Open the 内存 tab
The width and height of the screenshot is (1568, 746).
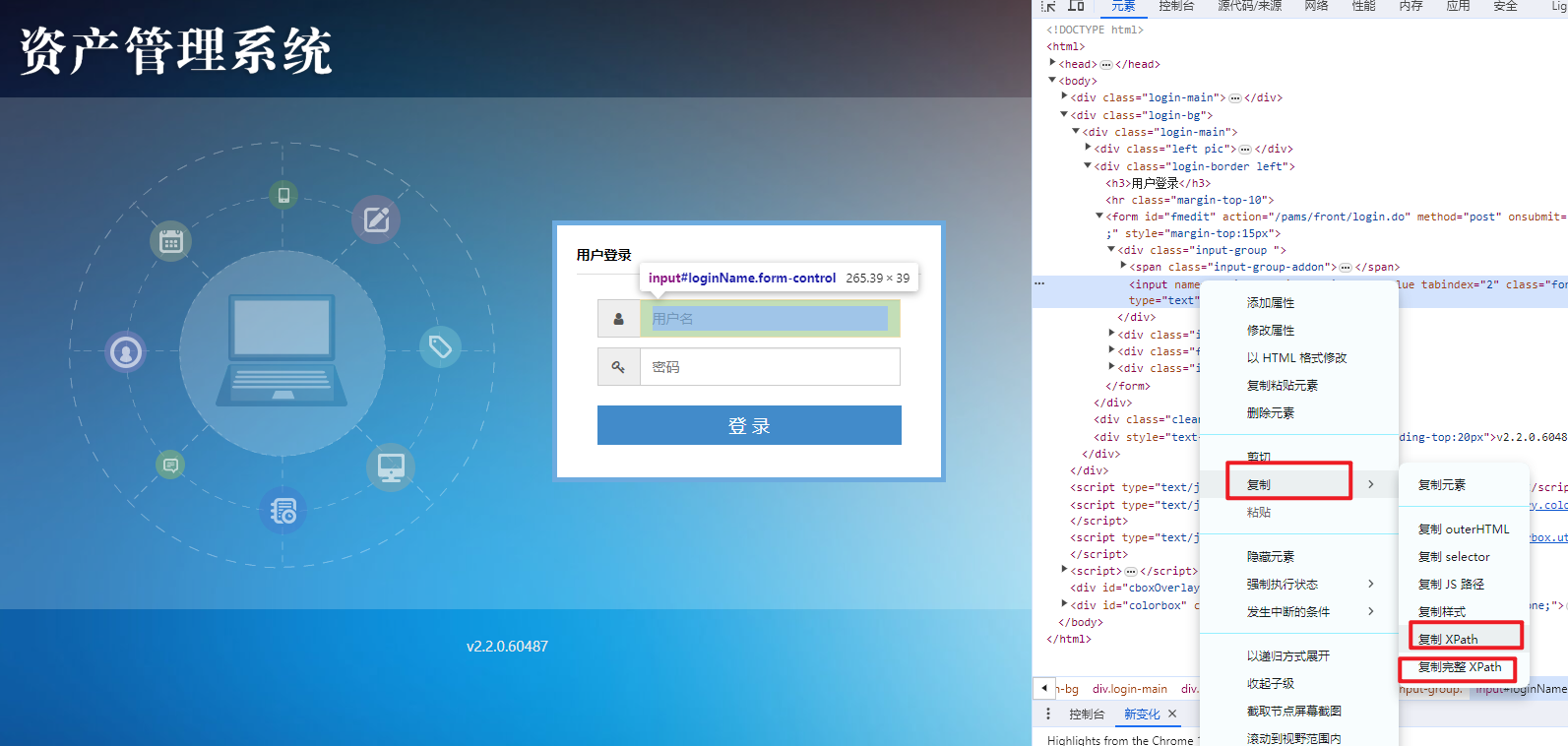(x=1411, y=6)
